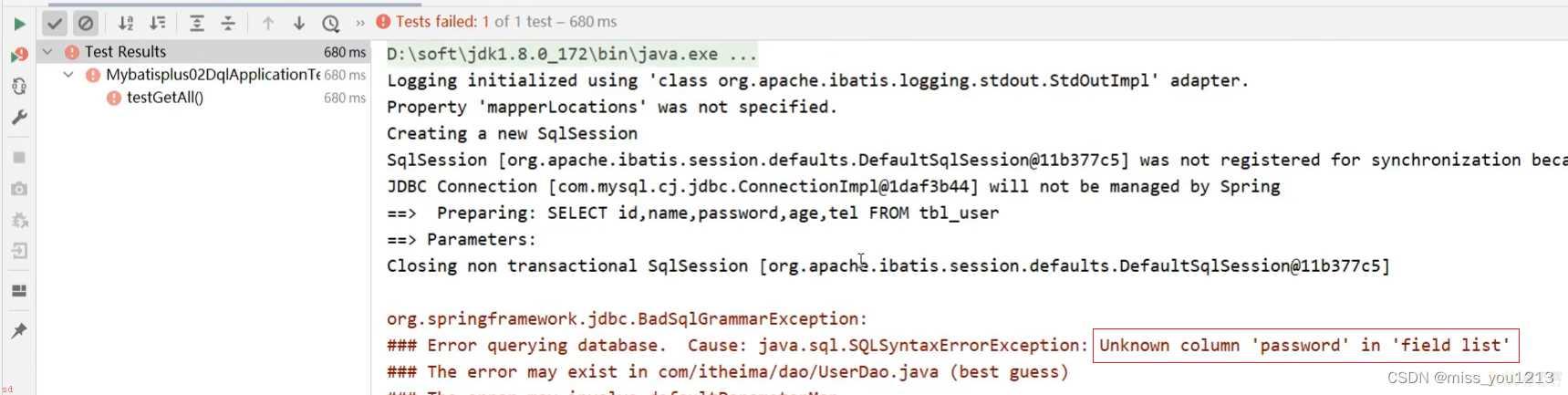Open run configuration wrench settings

(19, 118)
